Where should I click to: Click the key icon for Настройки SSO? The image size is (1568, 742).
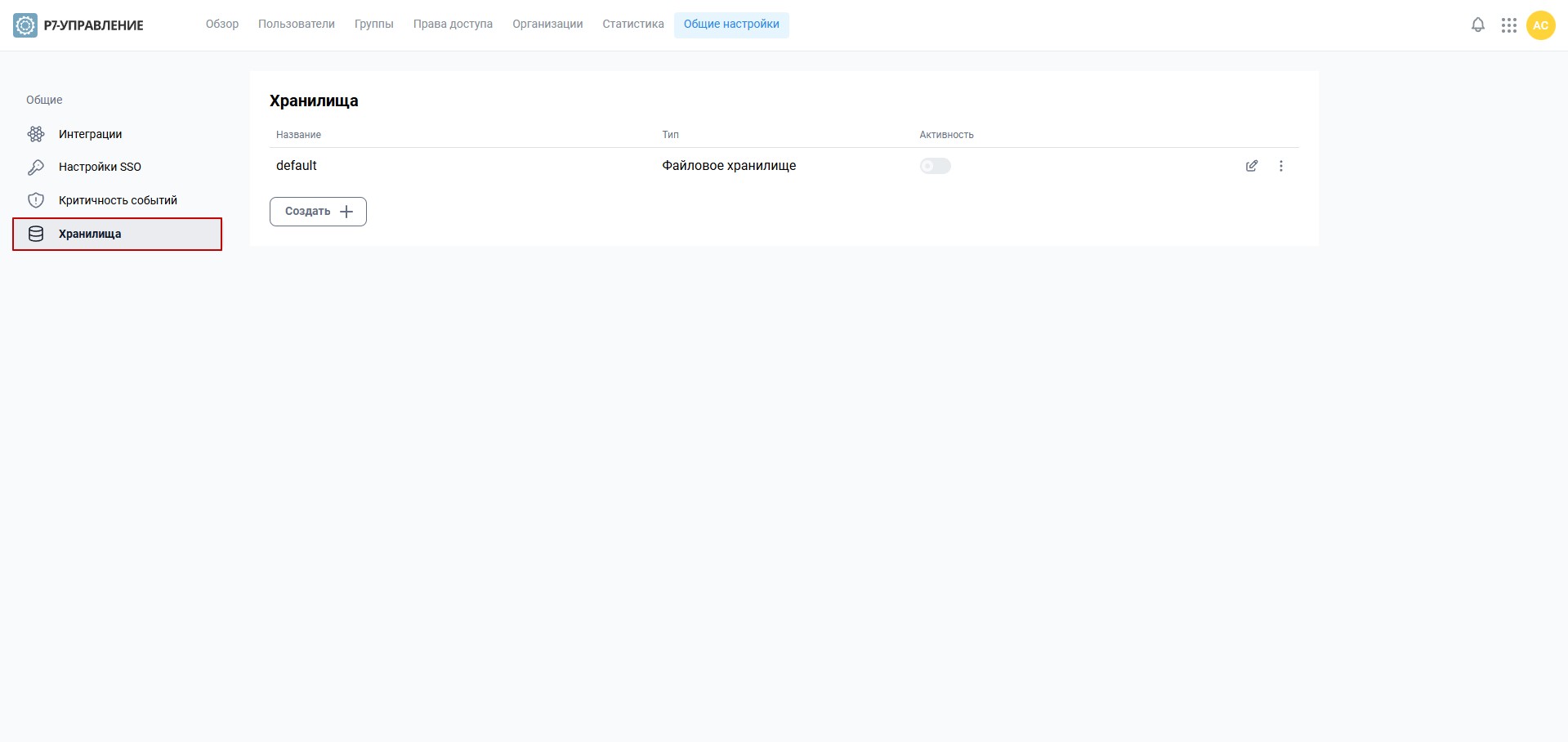click(x=36, y=167)
